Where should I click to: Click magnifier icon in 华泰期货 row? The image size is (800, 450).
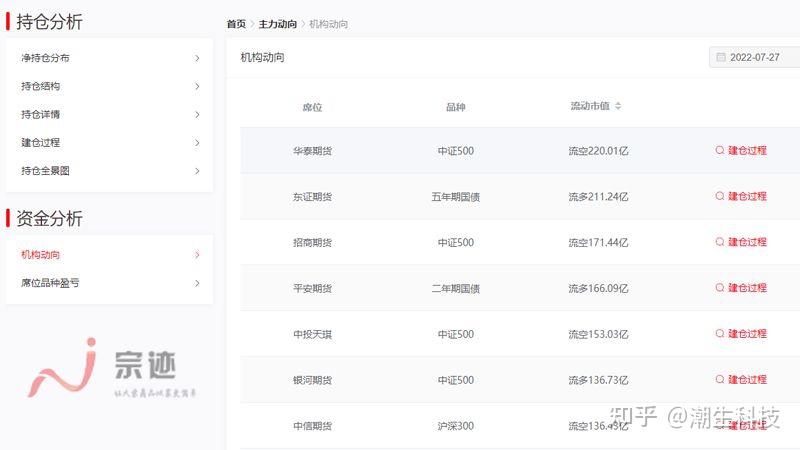(720, 151)
